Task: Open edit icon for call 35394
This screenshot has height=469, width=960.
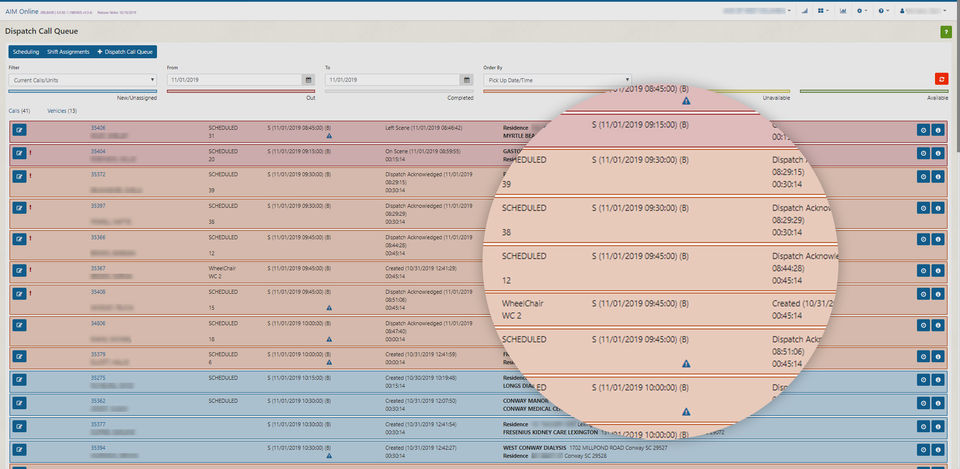Action: (x=20, y=449)
